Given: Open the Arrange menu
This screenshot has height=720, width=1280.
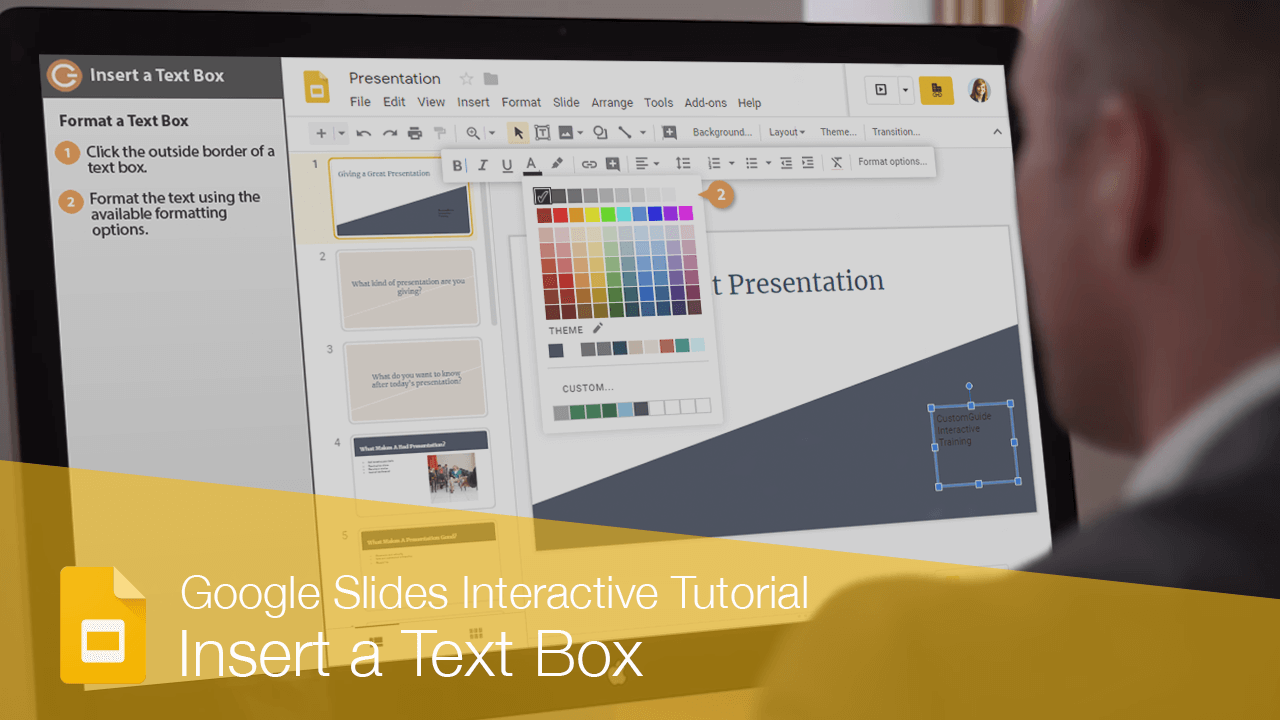Looking at the screenshot, I should (x=612, y=102).
